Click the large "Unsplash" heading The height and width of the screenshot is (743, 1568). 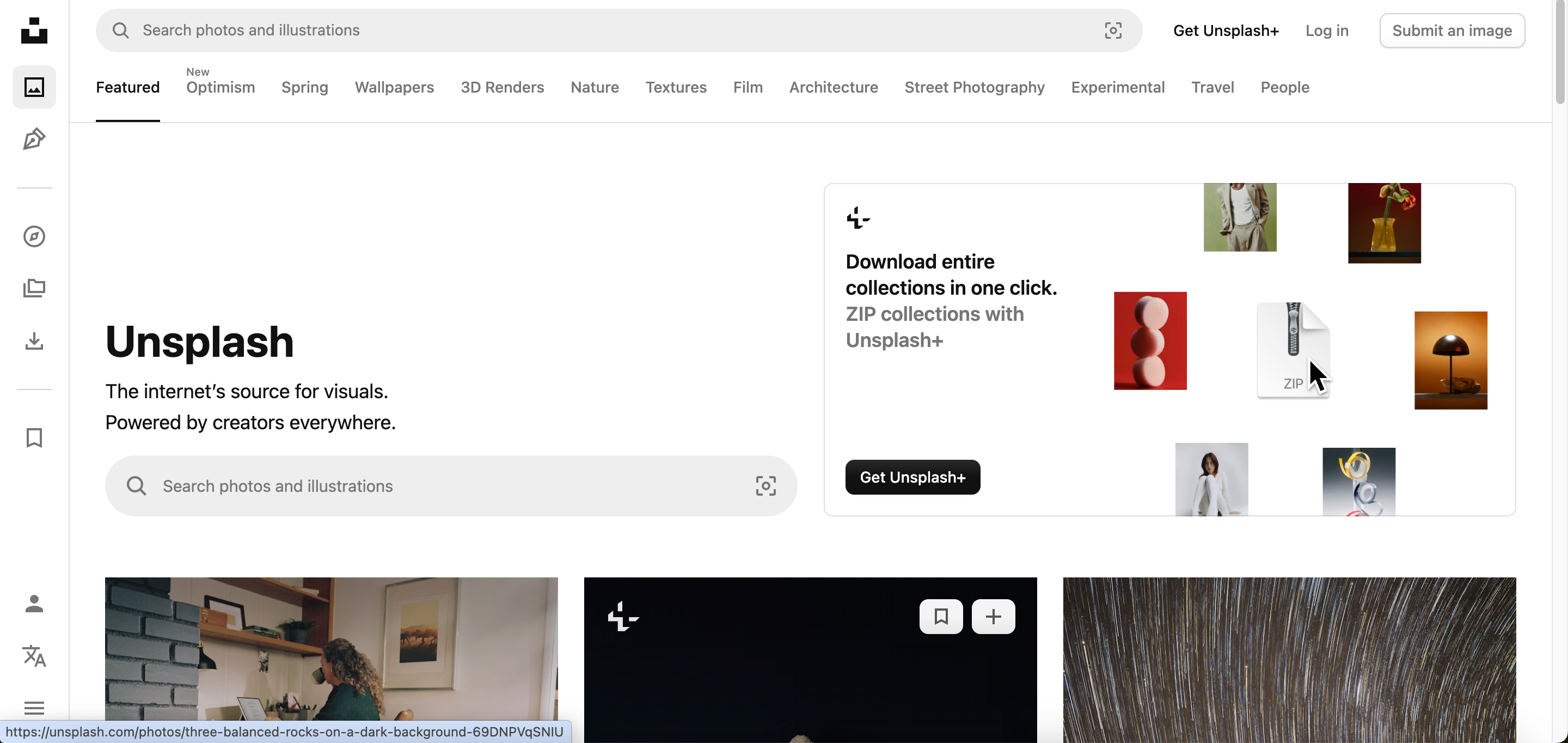200,342
